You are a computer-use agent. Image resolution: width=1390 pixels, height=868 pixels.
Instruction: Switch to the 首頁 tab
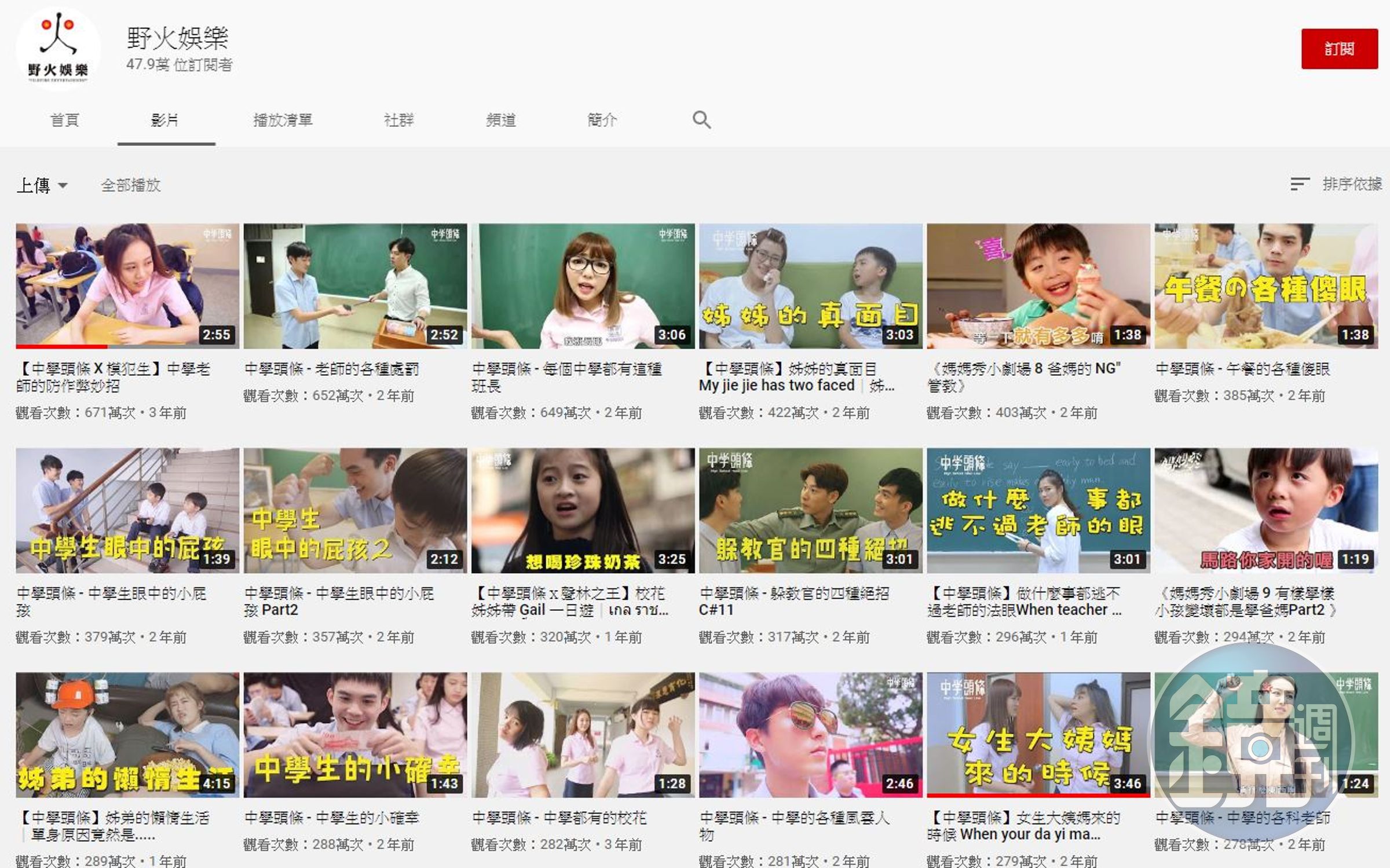[x=64, y=120]
